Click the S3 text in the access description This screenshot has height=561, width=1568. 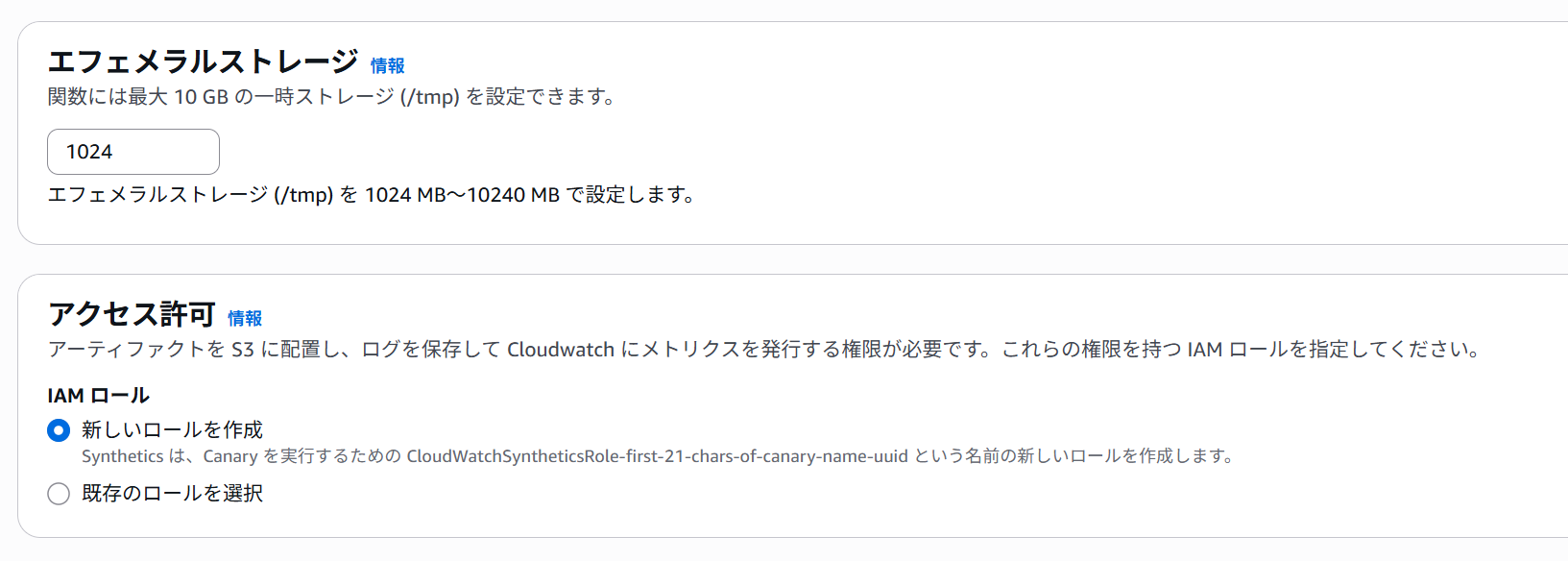click(243, 350)
